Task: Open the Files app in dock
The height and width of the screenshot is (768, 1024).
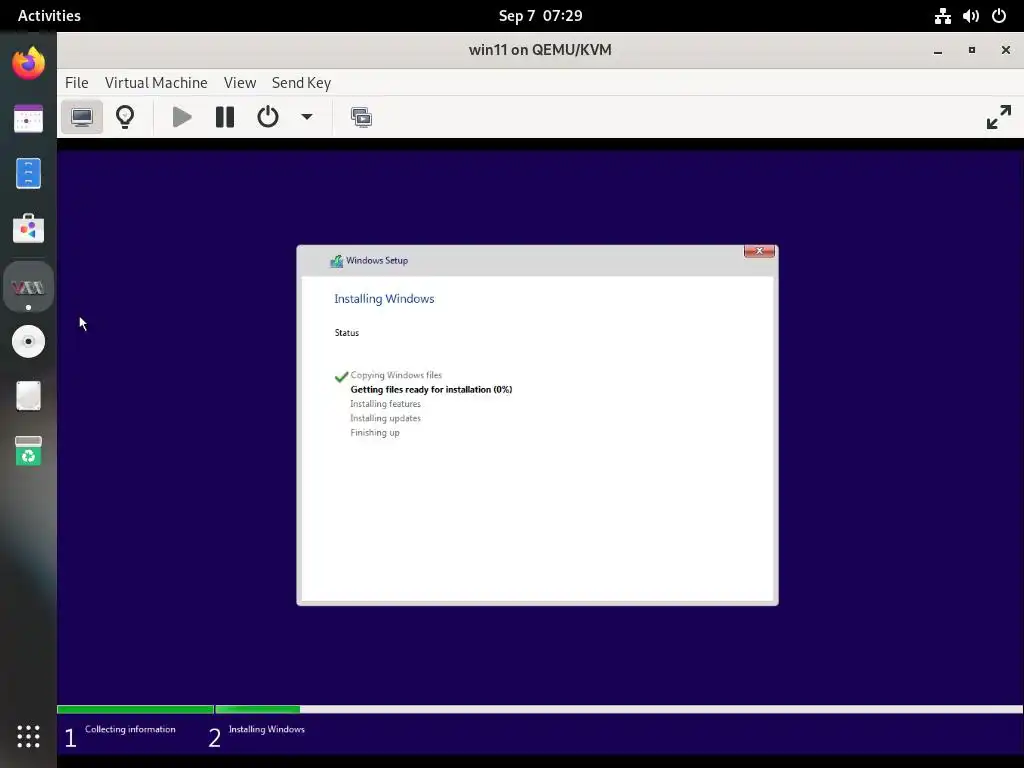Action: coord(28,174)
